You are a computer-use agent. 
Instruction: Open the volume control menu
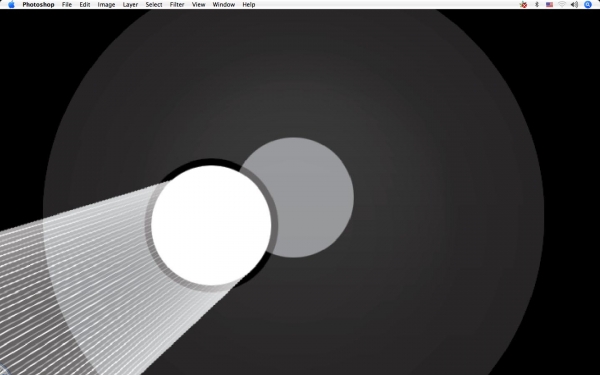(574, 5)
